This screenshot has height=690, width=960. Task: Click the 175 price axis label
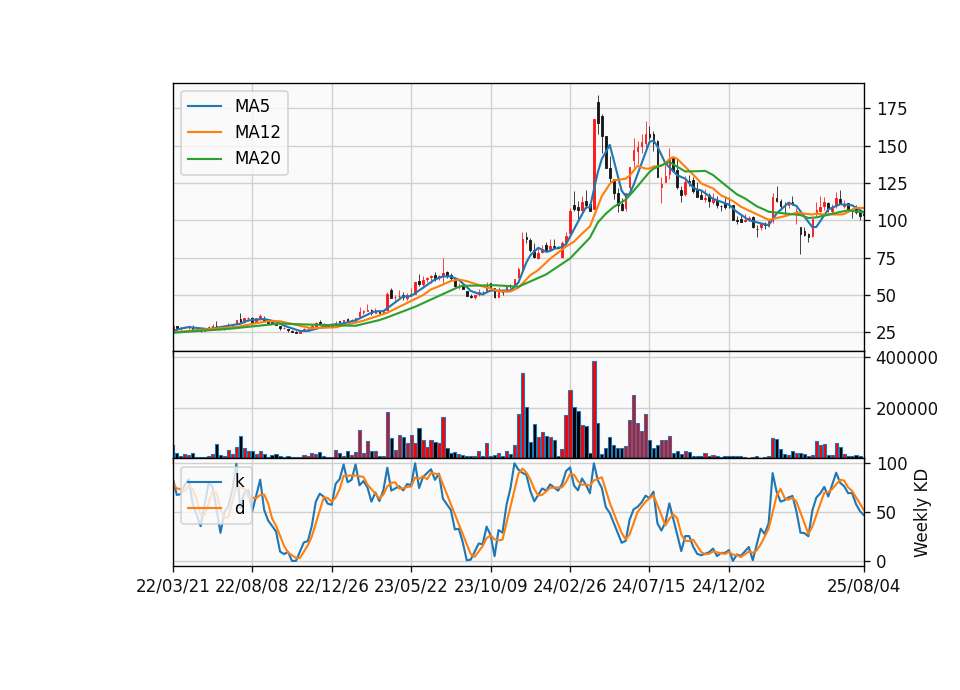pos(892,110)
